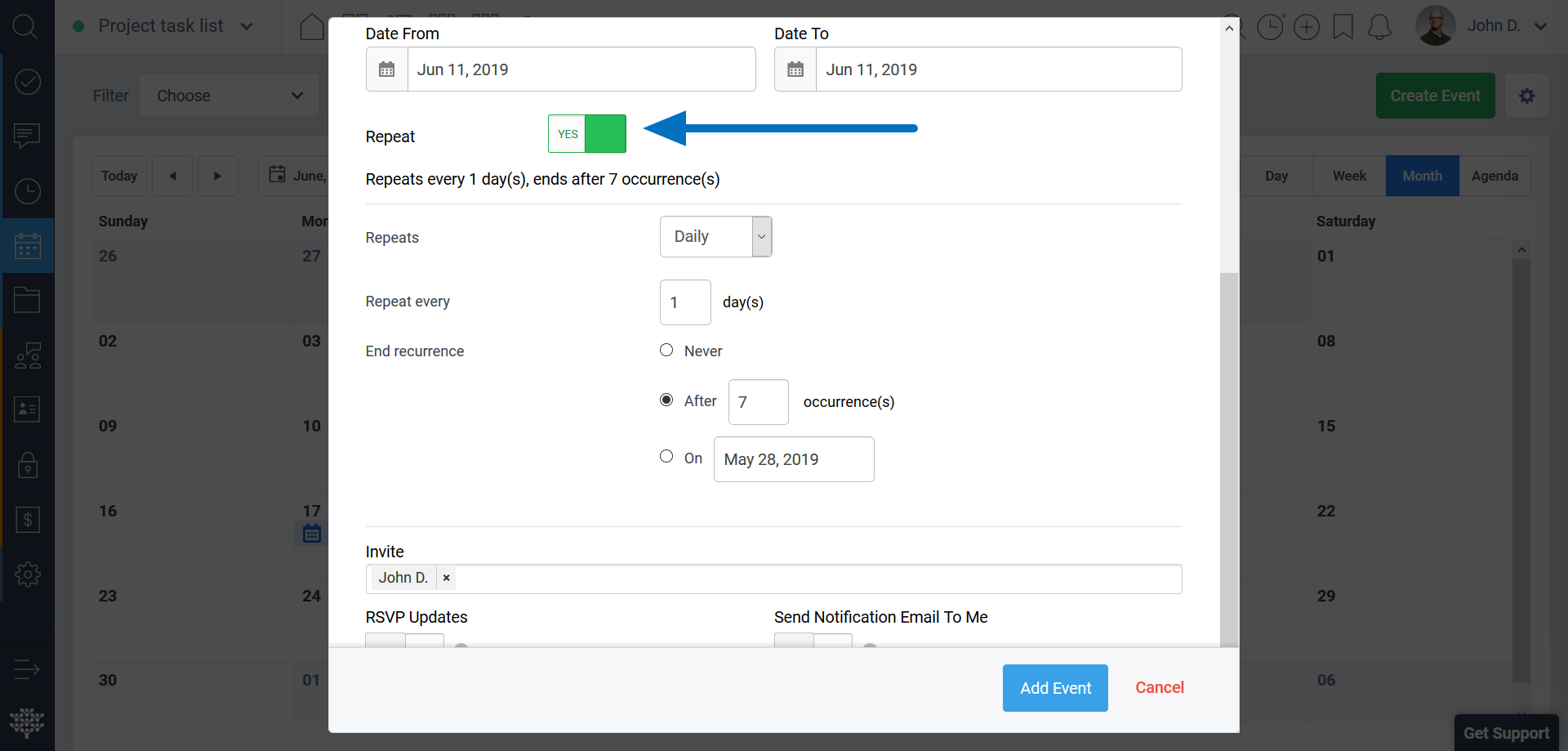Switch to the Week view tab
1568x751 pixels.
[x=1348, y=176]
